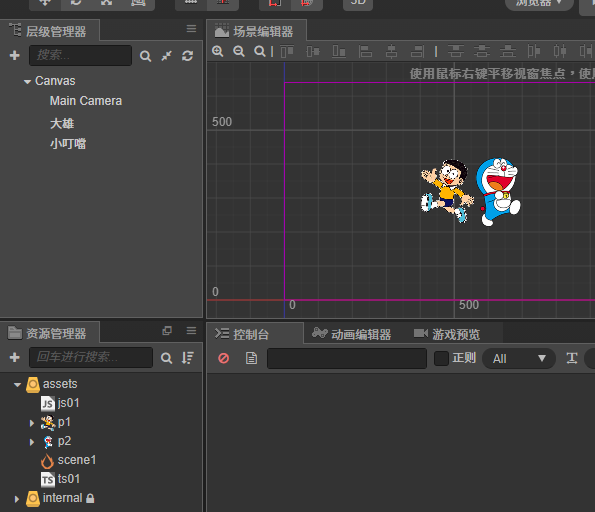Select the 小叮当 node in hierarchy

pyautogui.click(x=68, y=143)
